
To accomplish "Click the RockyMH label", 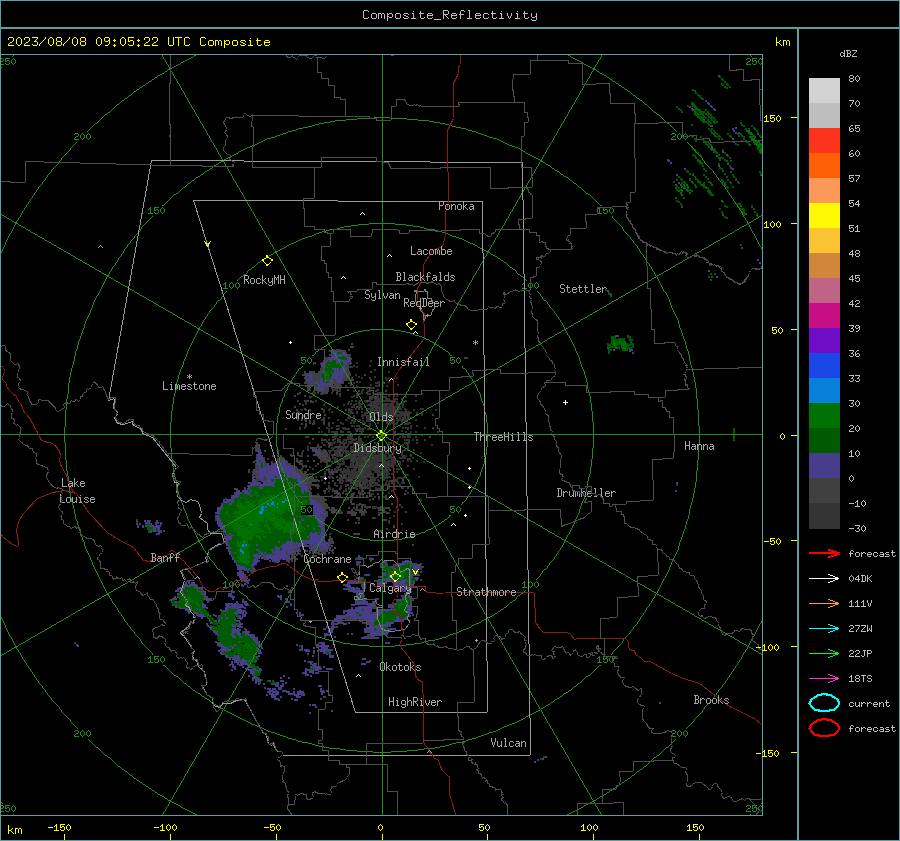I will pyautogui.click(x=264, y=280).
